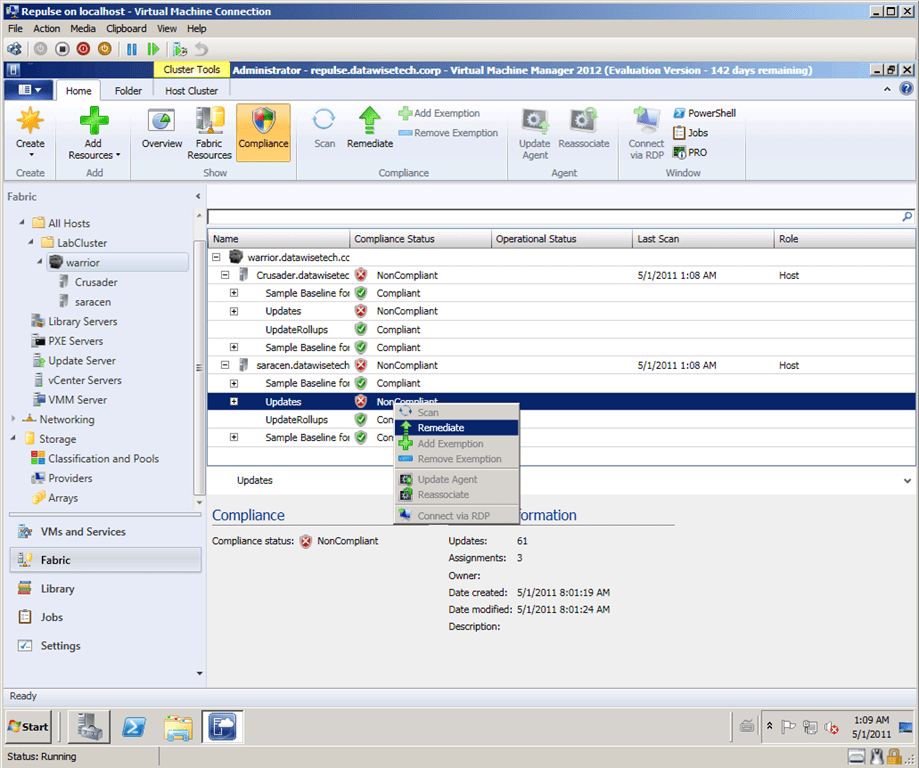Open the PRO window

pyautogui.click(x=690, y=152)
